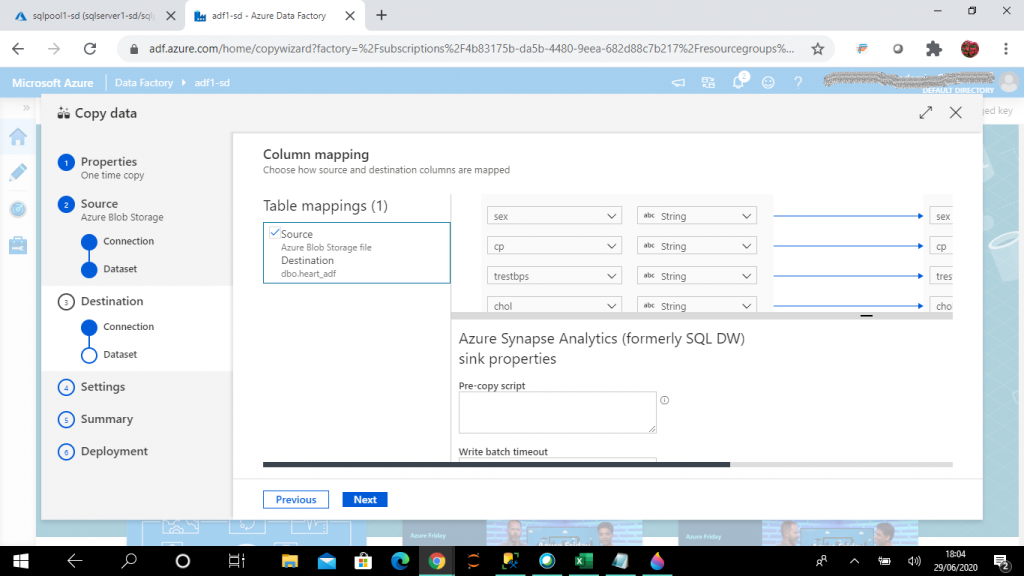Change the trestbps column String type dropdown
This screenshot has height=576, width=1024.
pos(697,276)
